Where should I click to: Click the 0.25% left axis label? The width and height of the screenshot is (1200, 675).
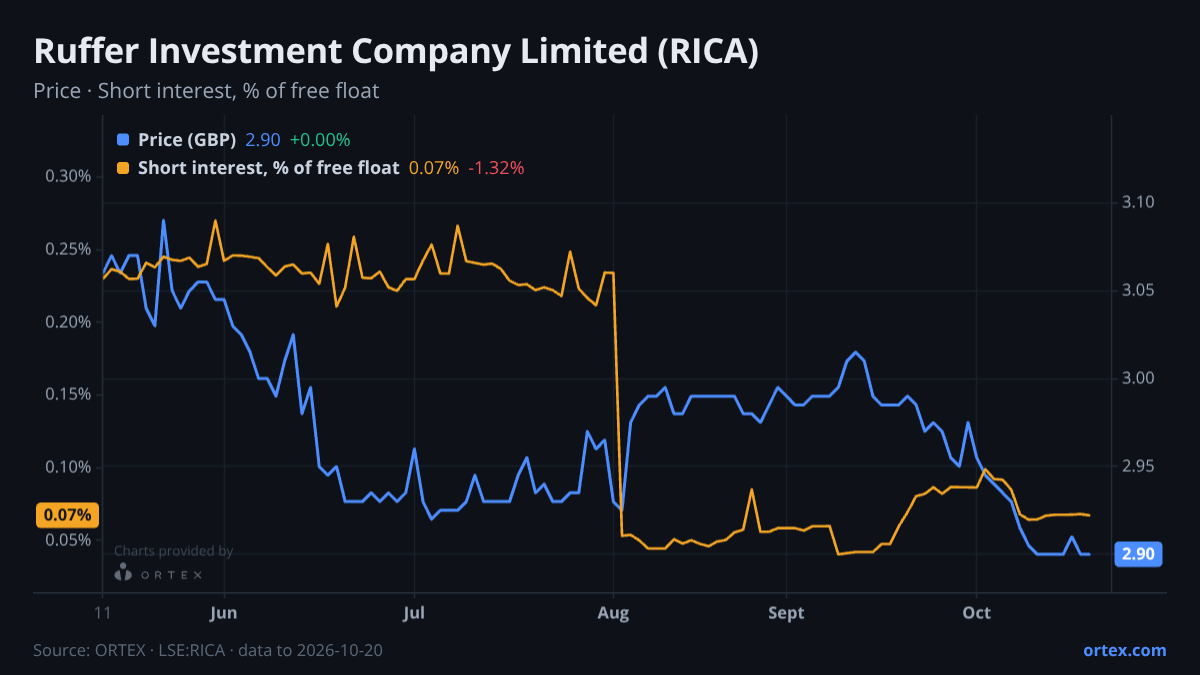coord(69,249)
